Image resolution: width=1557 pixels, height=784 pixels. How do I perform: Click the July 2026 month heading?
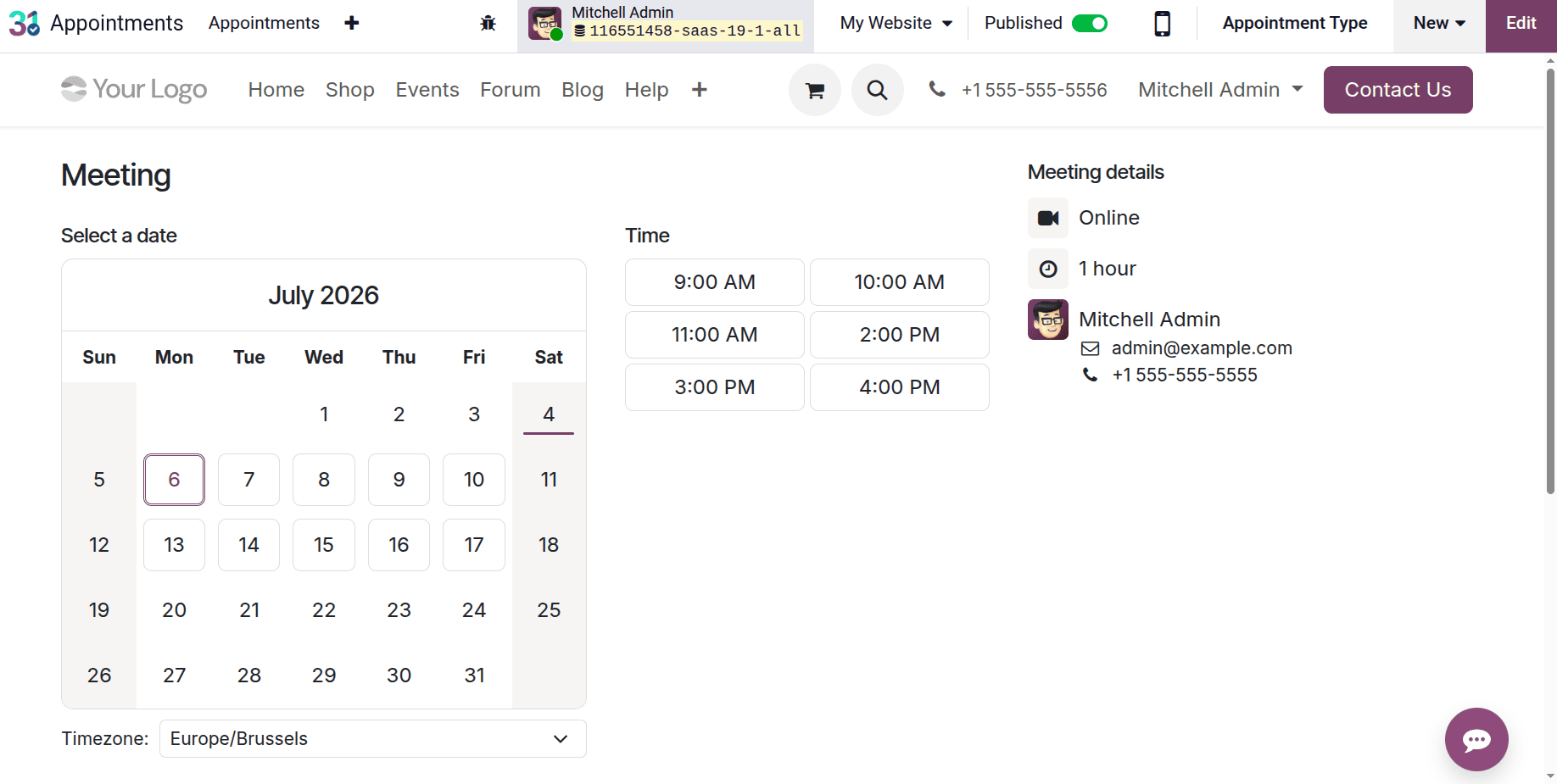click(x=324, y=295)
